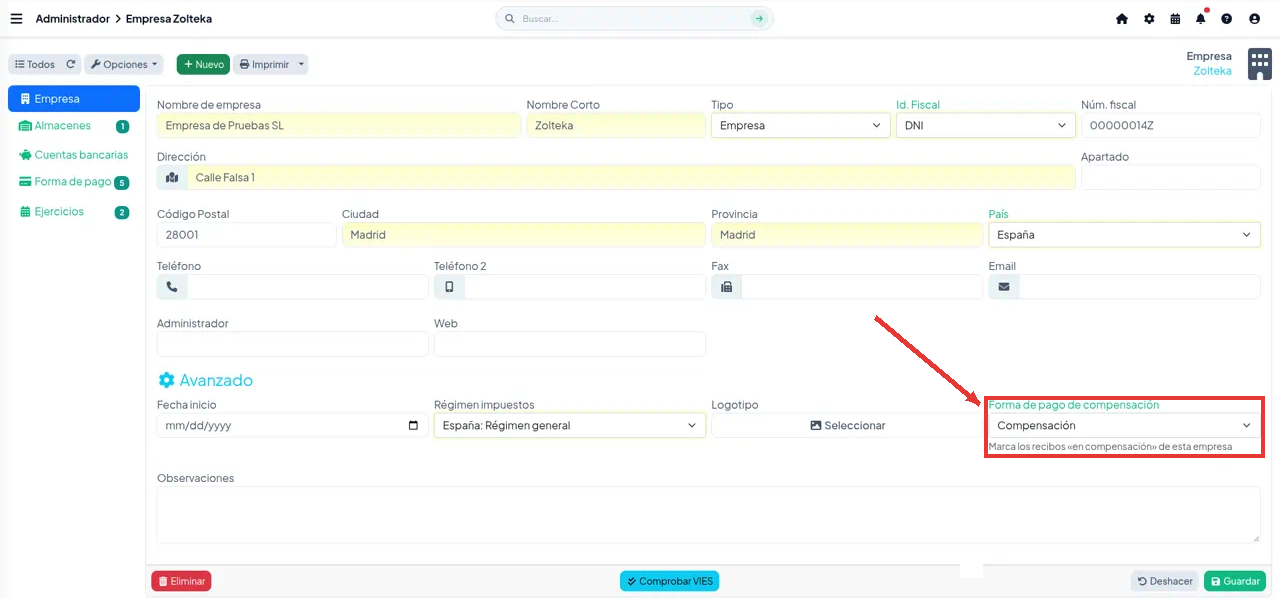Viewport: 1280px width, 598px height.
Task: Click Comprobar VIES button
Action: (669, 581)
